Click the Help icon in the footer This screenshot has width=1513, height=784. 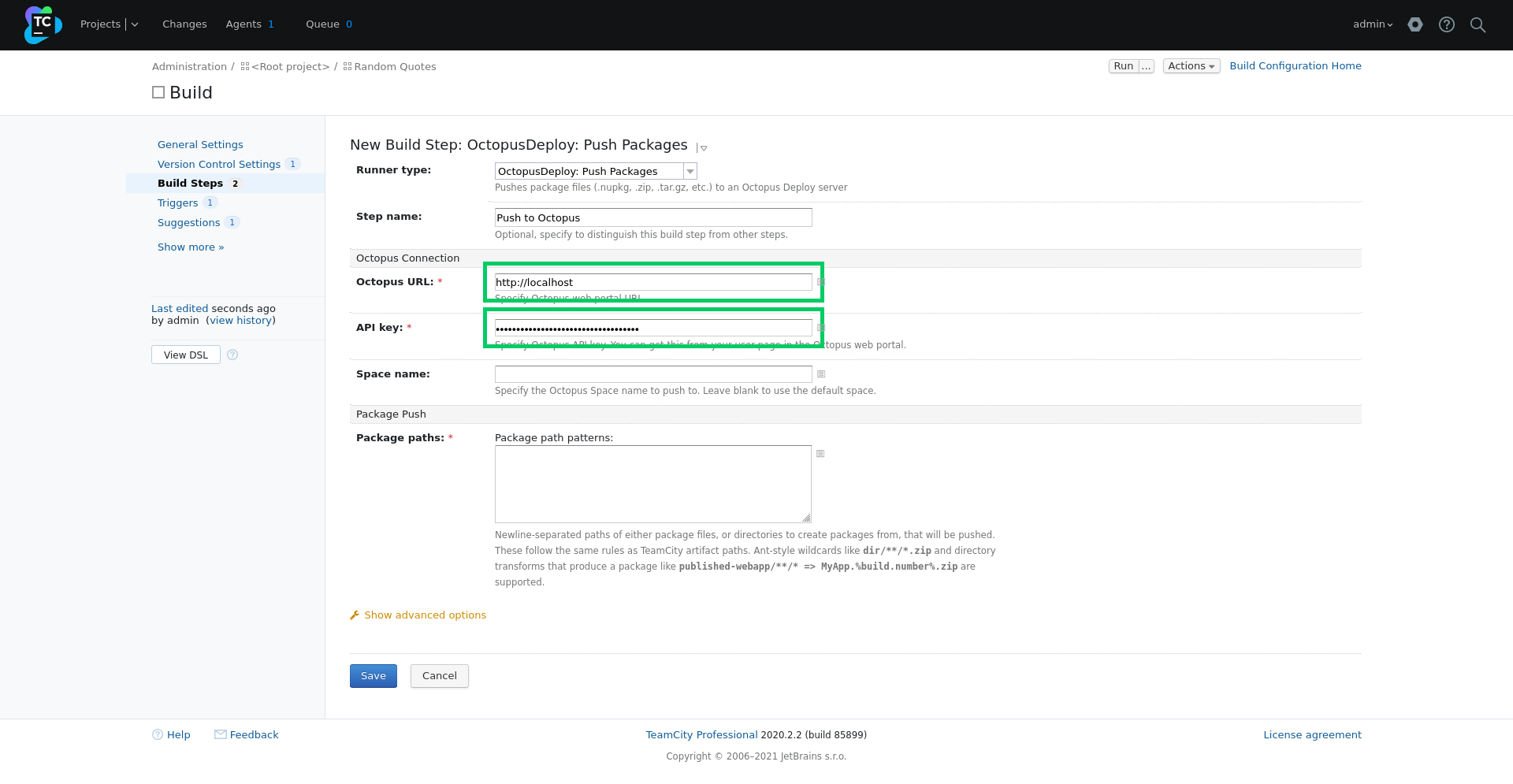point(158,734)
